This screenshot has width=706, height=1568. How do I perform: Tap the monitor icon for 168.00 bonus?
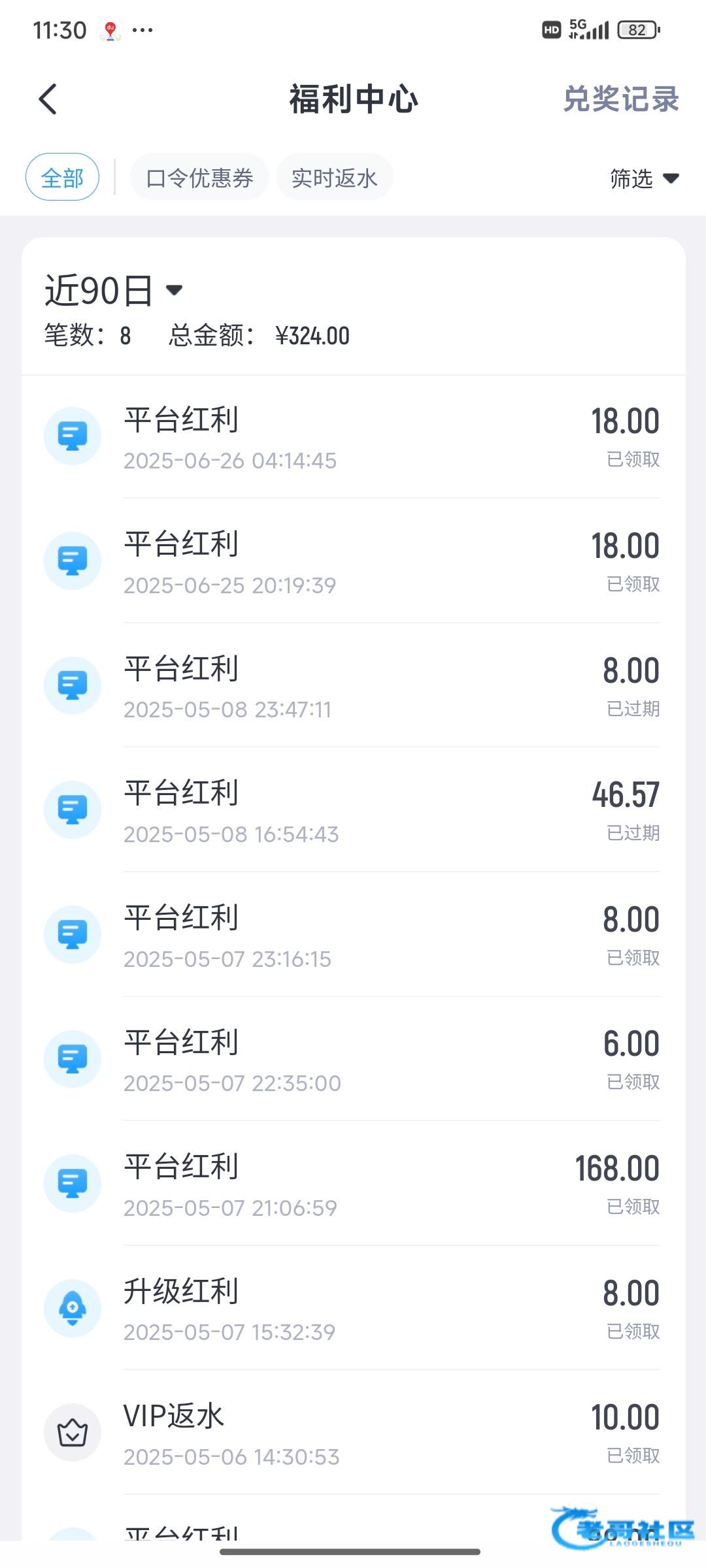tap(73, 1183)
